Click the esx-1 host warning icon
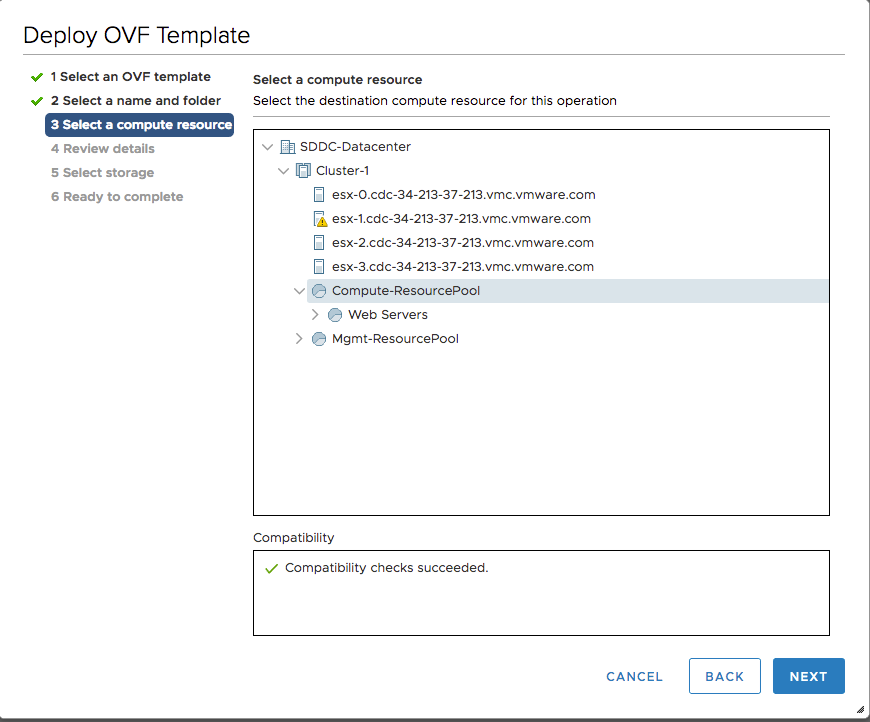Viewport: 870px width, 722px height. click(320, 219)
